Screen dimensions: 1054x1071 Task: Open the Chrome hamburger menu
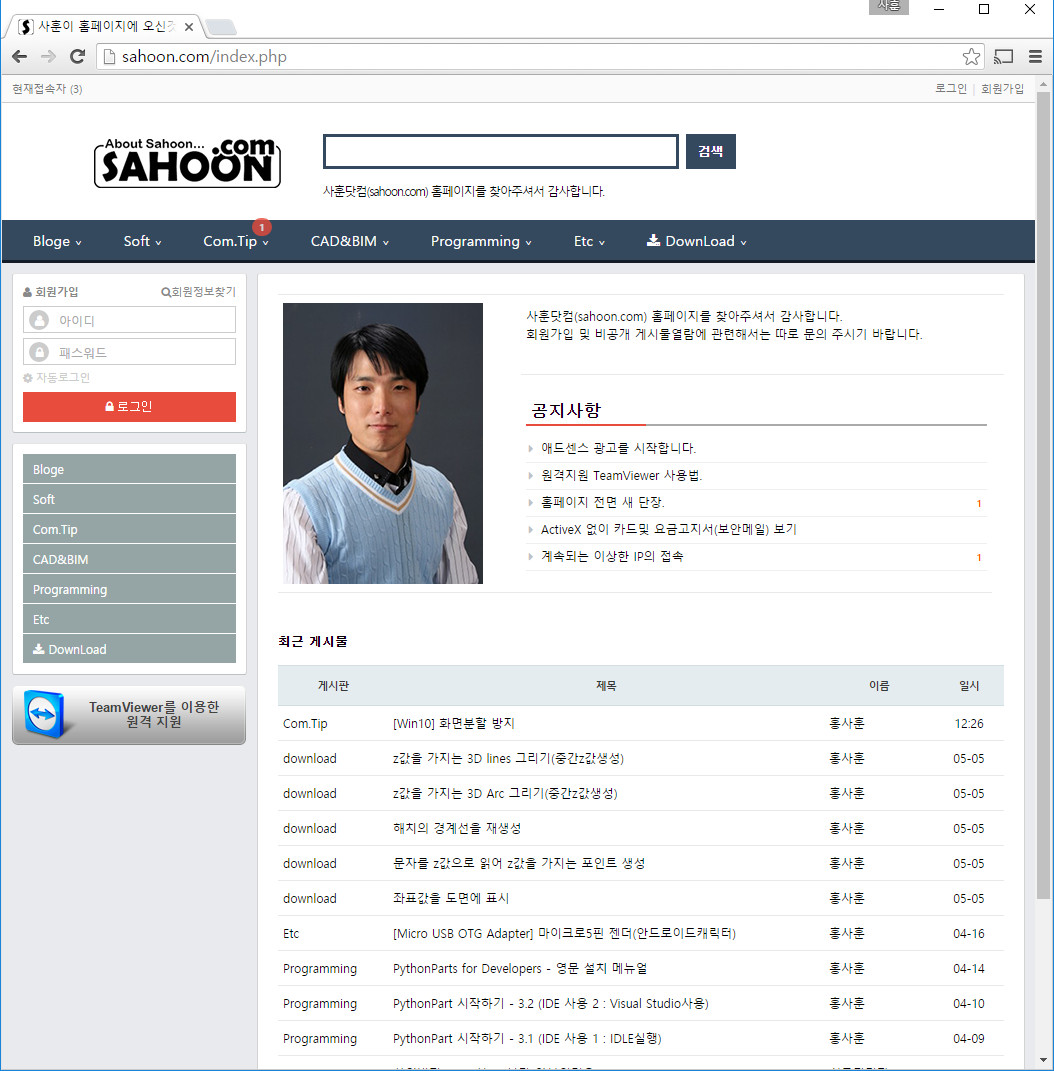coord(1035,57)
